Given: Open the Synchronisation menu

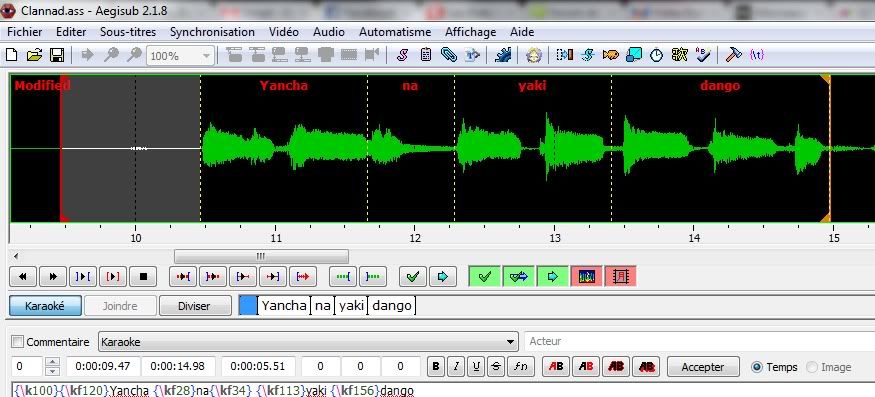Looking at the screenshot, I should coord(212,32).
